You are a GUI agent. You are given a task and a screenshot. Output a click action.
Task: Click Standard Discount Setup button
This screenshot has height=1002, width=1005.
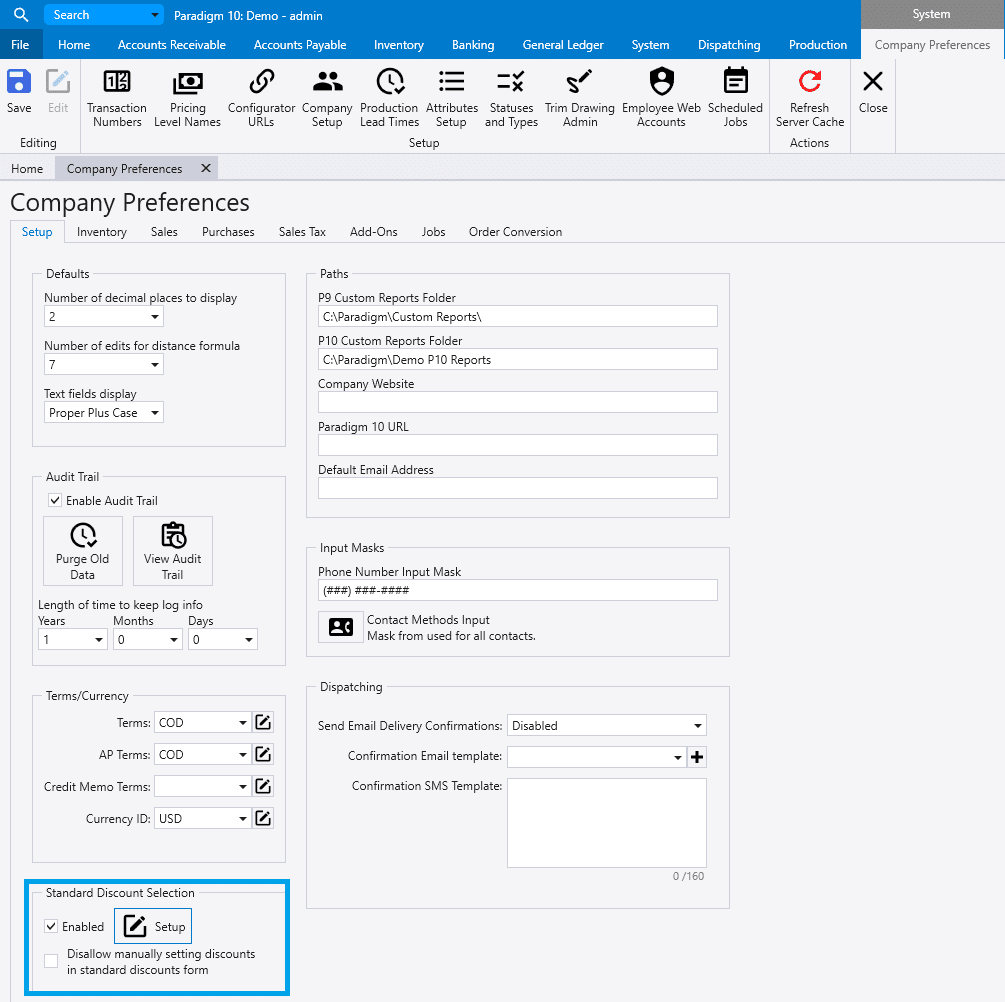[x=153, y=926]
